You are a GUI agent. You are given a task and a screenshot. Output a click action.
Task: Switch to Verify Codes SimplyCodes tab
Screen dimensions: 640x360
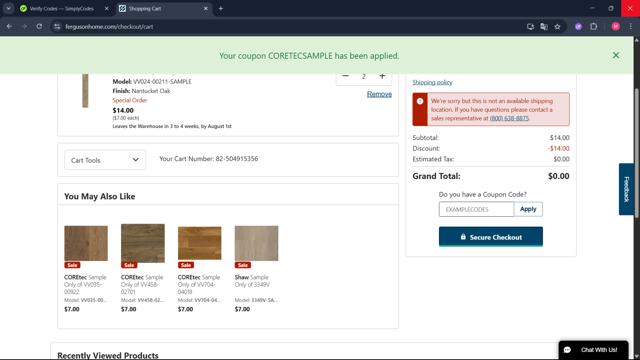click(x=61, y=9)
